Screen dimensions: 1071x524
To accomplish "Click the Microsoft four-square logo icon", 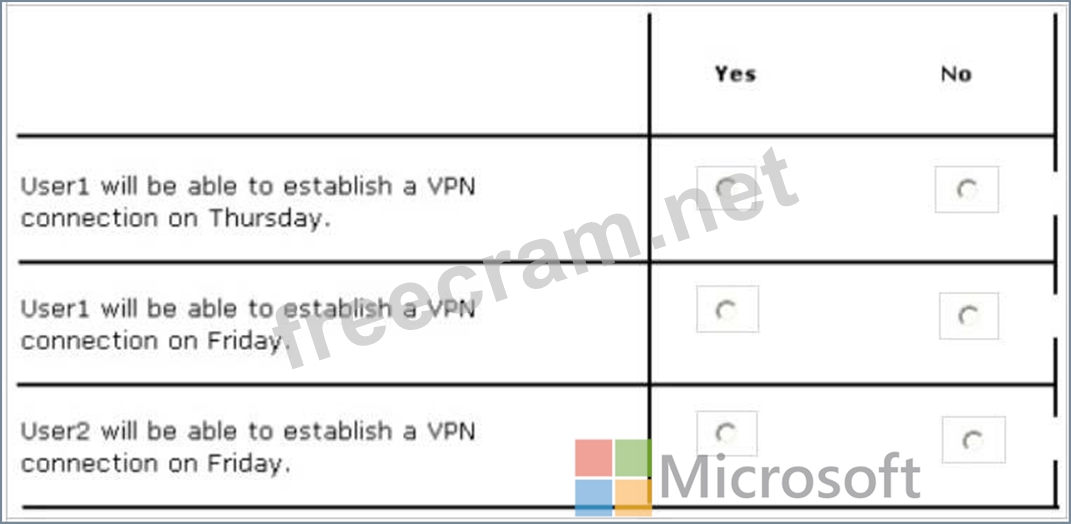I will pyautogui.click(x=613, y=478).
